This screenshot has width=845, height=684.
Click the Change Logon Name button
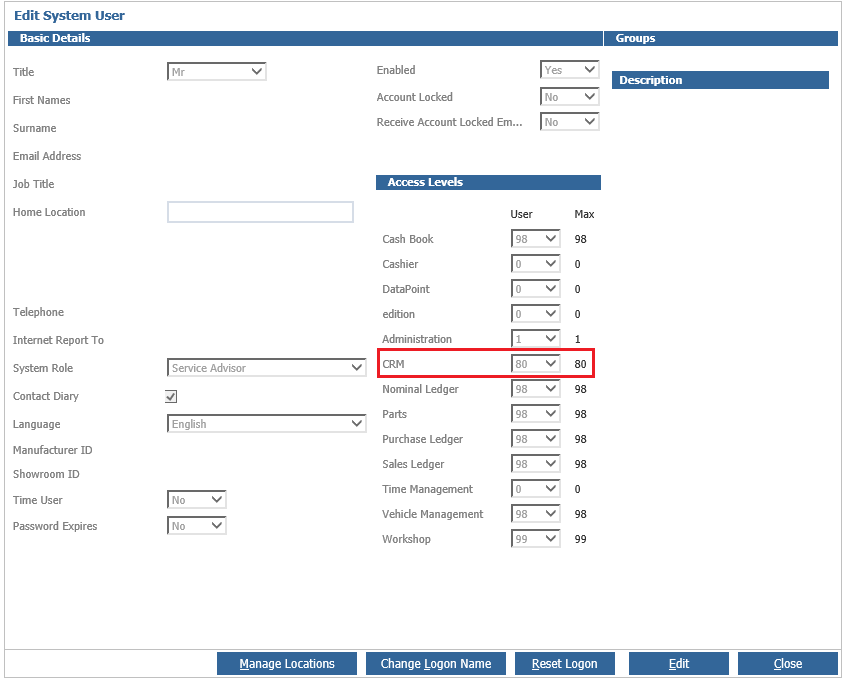[x=435, y=664]
